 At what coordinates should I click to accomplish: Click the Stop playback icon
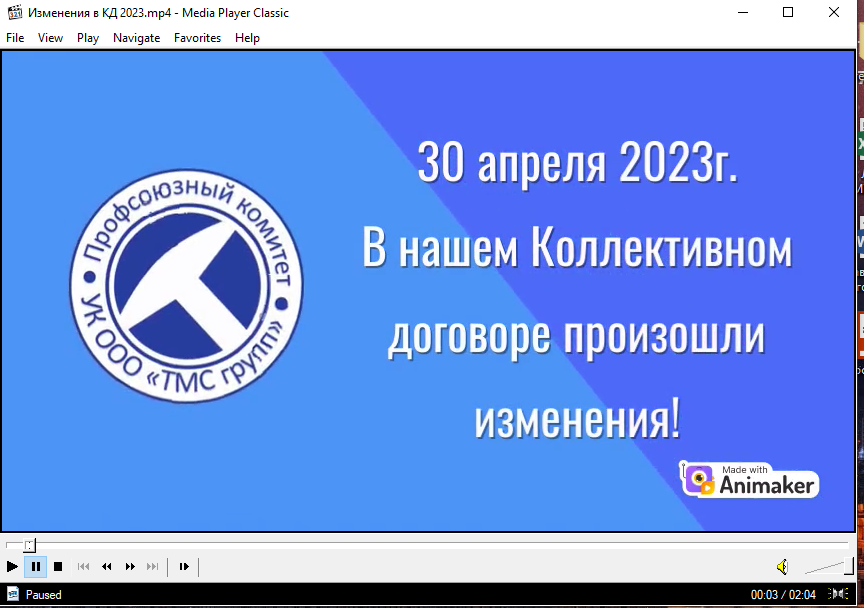57,567
